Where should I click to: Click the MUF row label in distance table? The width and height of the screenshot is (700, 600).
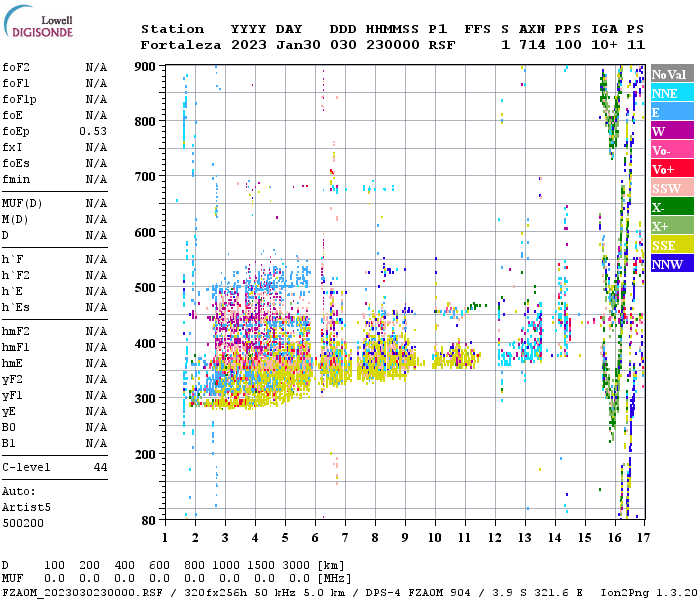click(x=12, y=578)
